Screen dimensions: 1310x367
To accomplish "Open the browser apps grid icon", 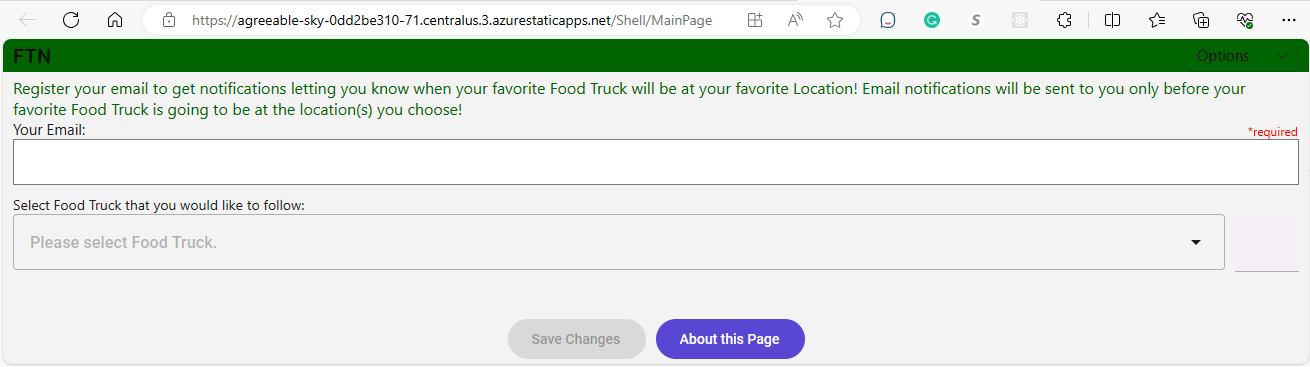I will click(x=755, y=20).
